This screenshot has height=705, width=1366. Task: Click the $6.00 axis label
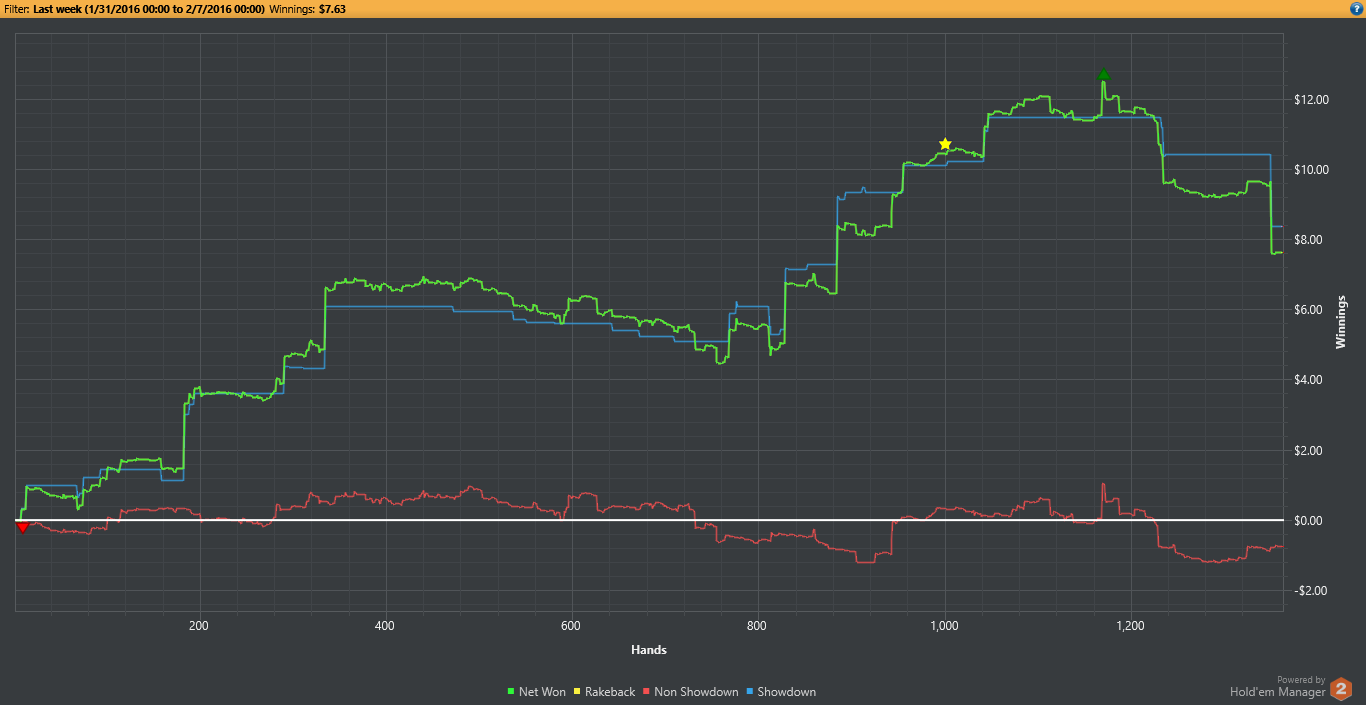pyautogui.click(x=1311, y=310)
